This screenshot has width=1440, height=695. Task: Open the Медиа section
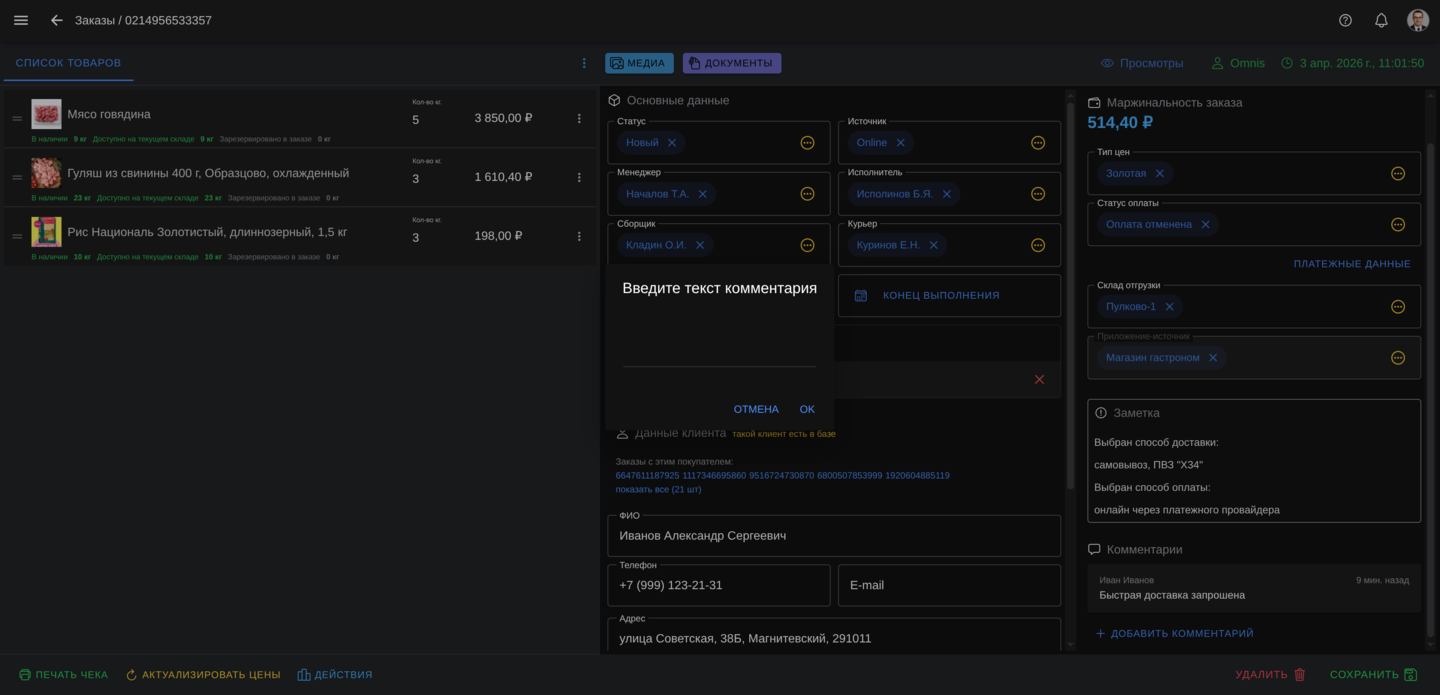click(x=639, y=63)
